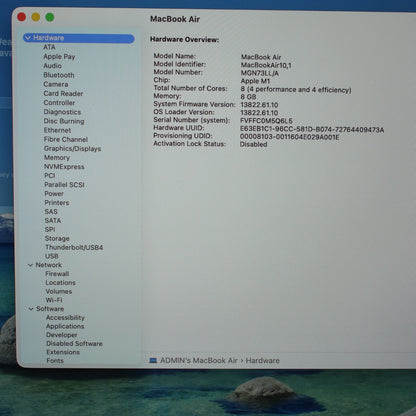The width and height of the screenshot is (416, 416).
Task: Click the yellow minimize window button
Action: [36, 17]
